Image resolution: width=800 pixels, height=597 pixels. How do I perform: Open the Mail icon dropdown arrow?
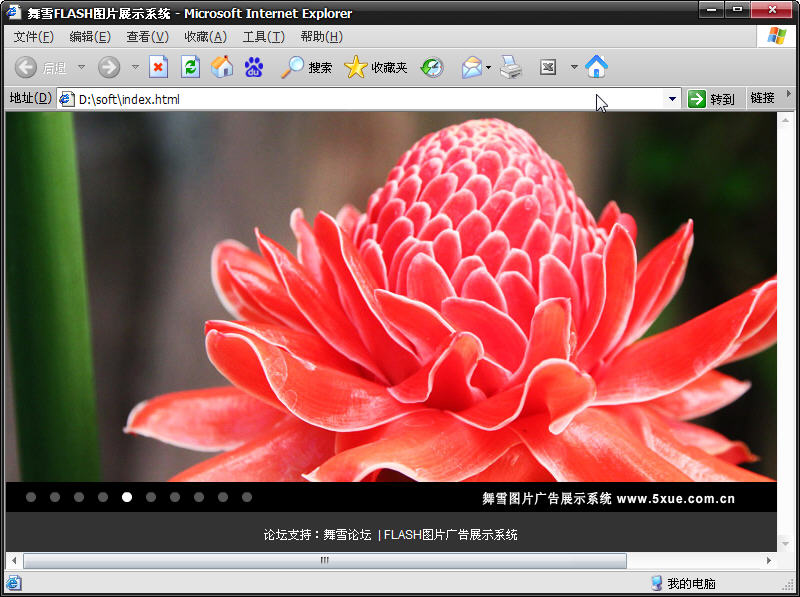click(x=489, y=67)
